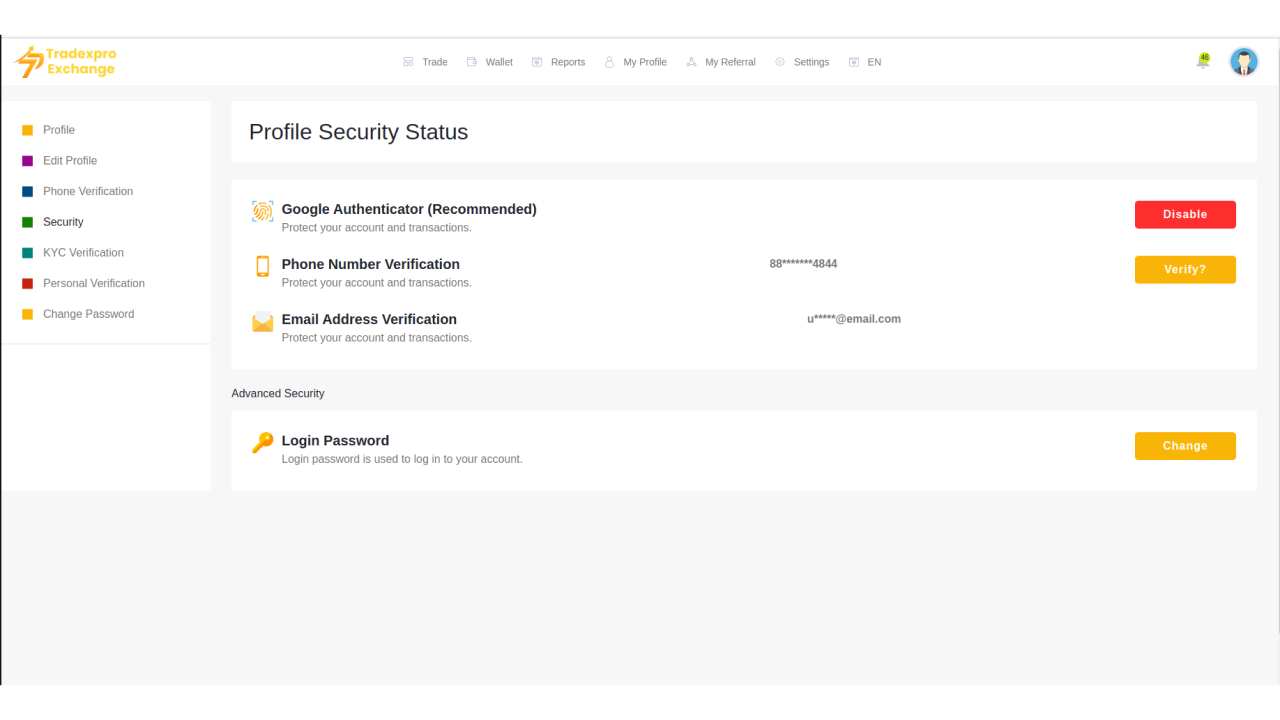Screen dimensions: 1280x720
Task: Open the Reports menu
Action: tap(559, 62)
